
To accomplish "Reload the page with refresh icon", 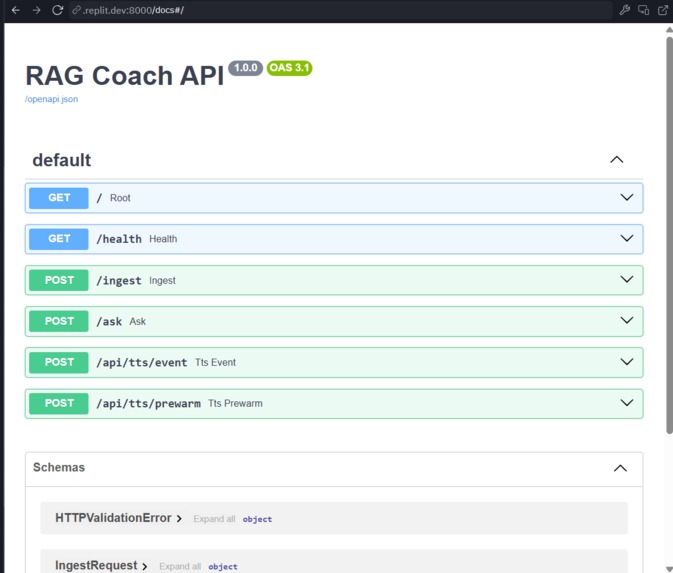I will (x=58, y=10).
